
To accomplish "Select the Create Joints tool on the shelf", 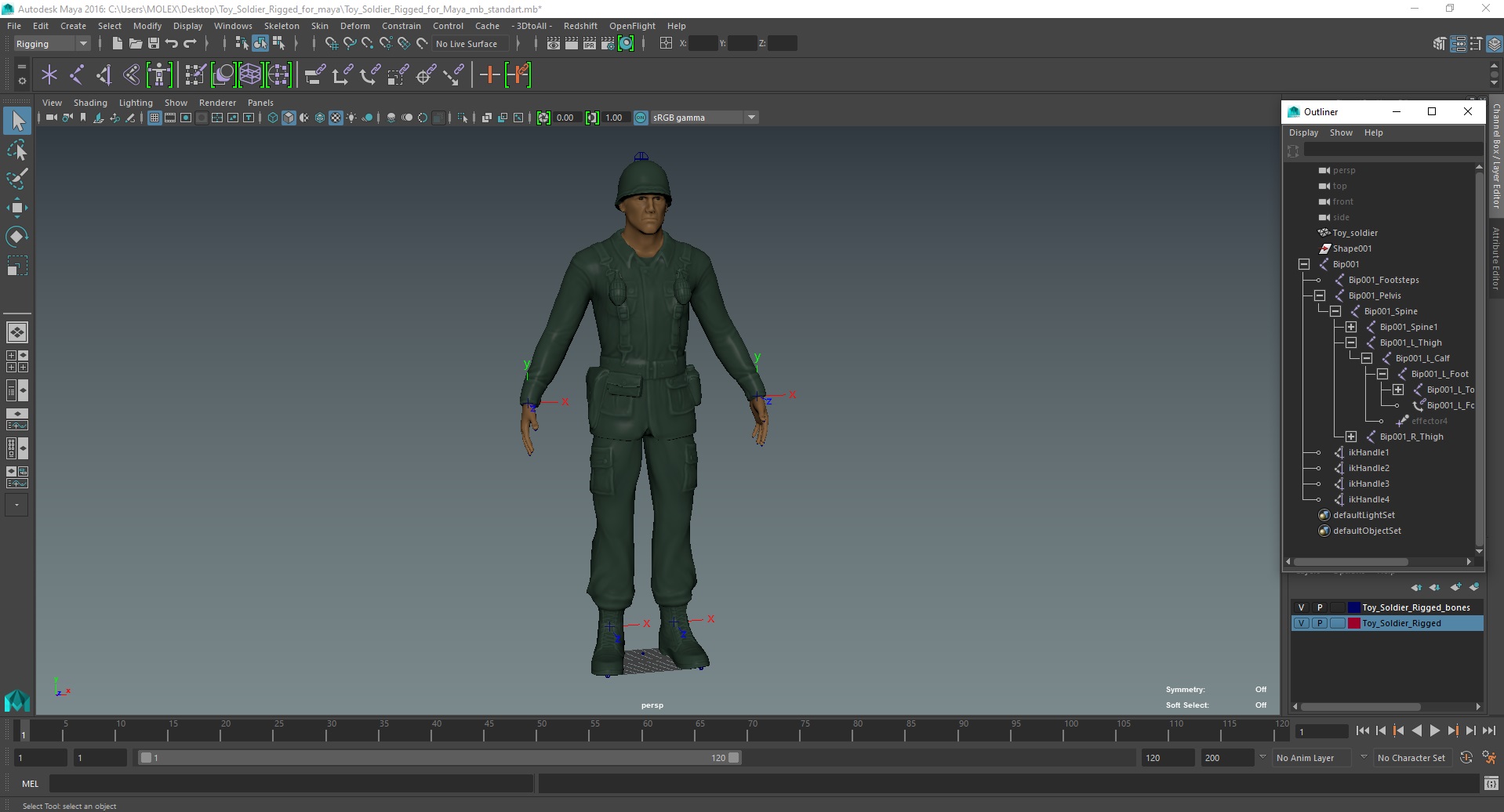I will click(77, 74).
